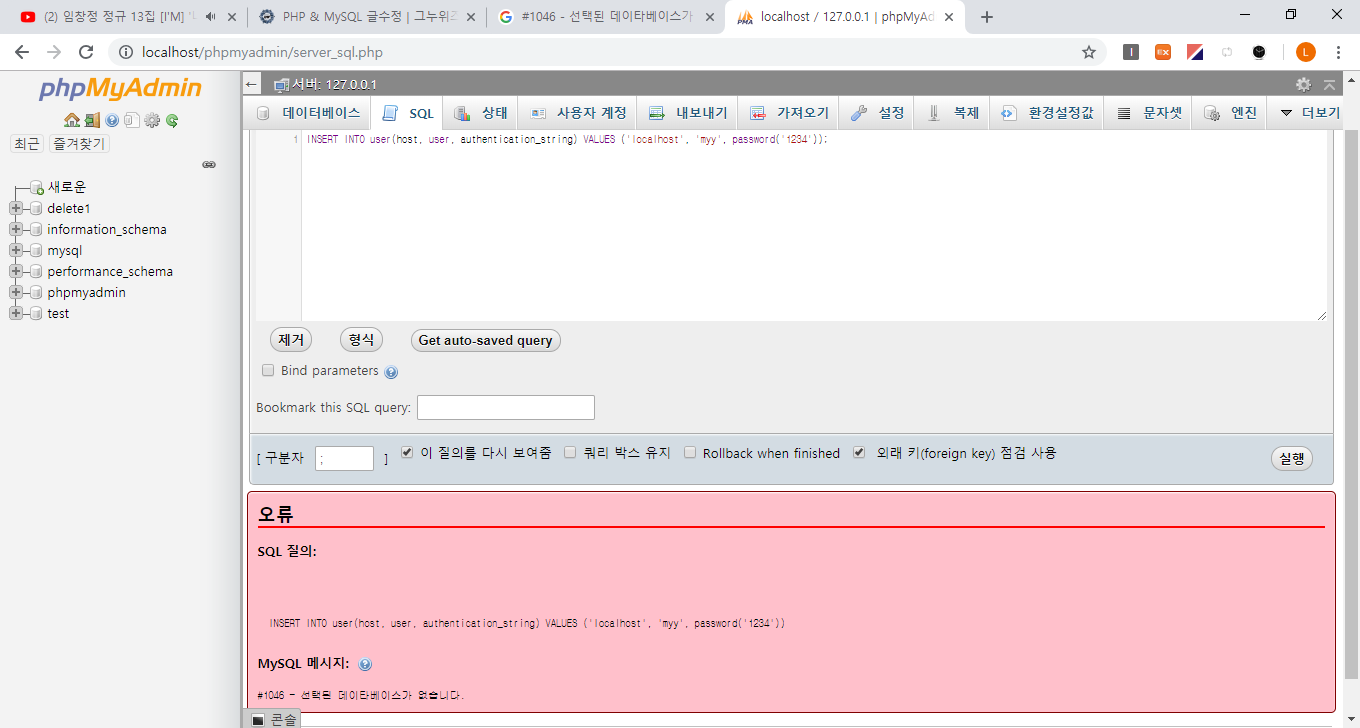The width and height of the screenshot is (1360, 728).
Task: Click the MySQL message help icon
Action: click(x=365, y=664)
